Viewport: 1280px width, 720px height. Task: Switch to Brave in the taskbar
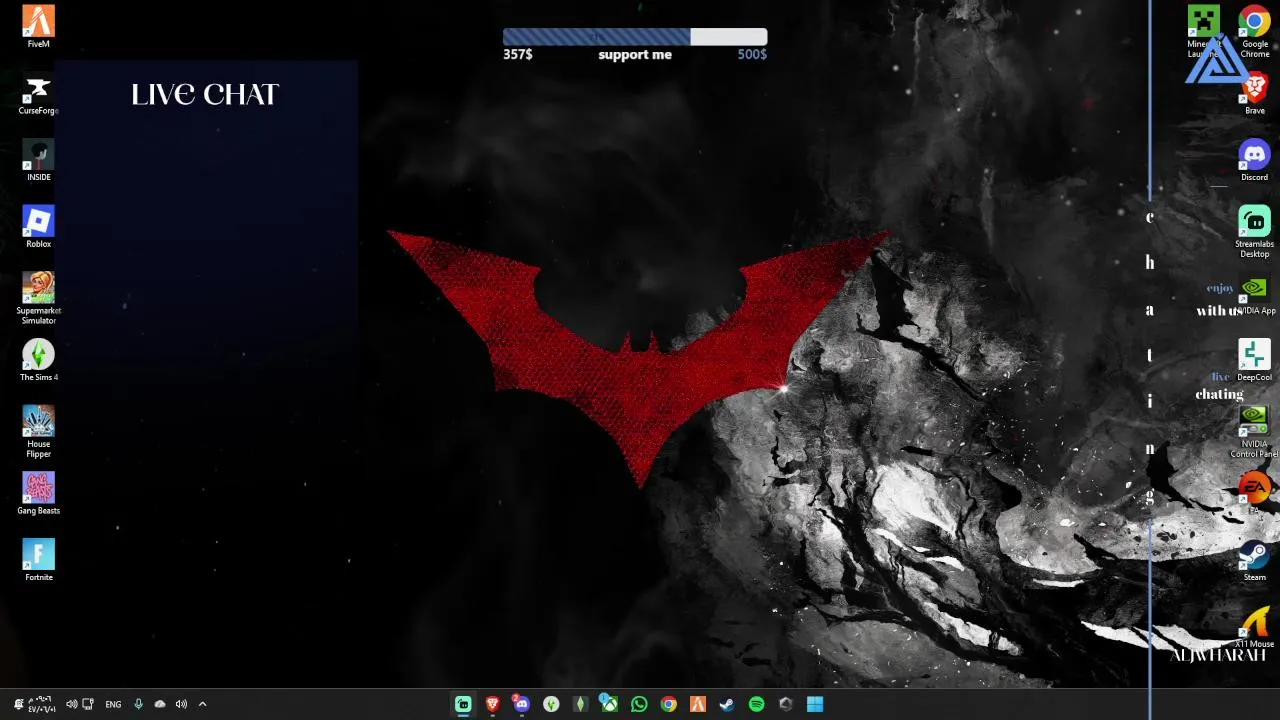(492, 704)
